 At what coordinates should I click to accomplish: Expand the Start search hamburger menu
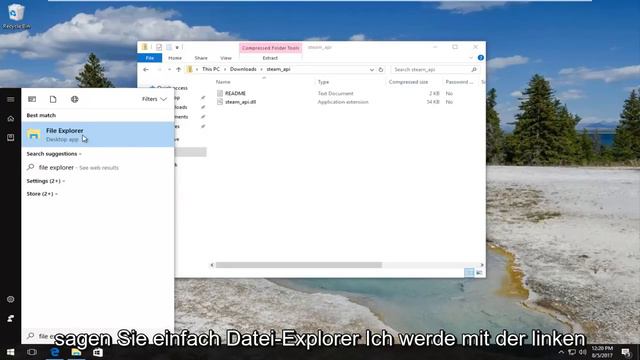pos(11,99)
